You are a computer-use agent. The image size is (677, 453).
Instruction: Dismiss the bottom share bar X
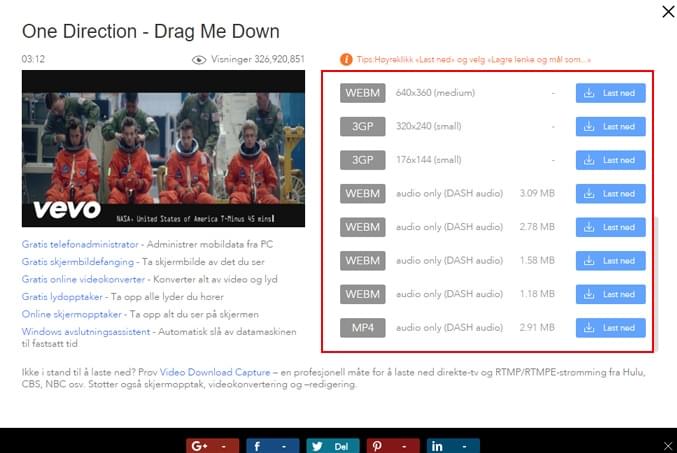coord(667,444)
